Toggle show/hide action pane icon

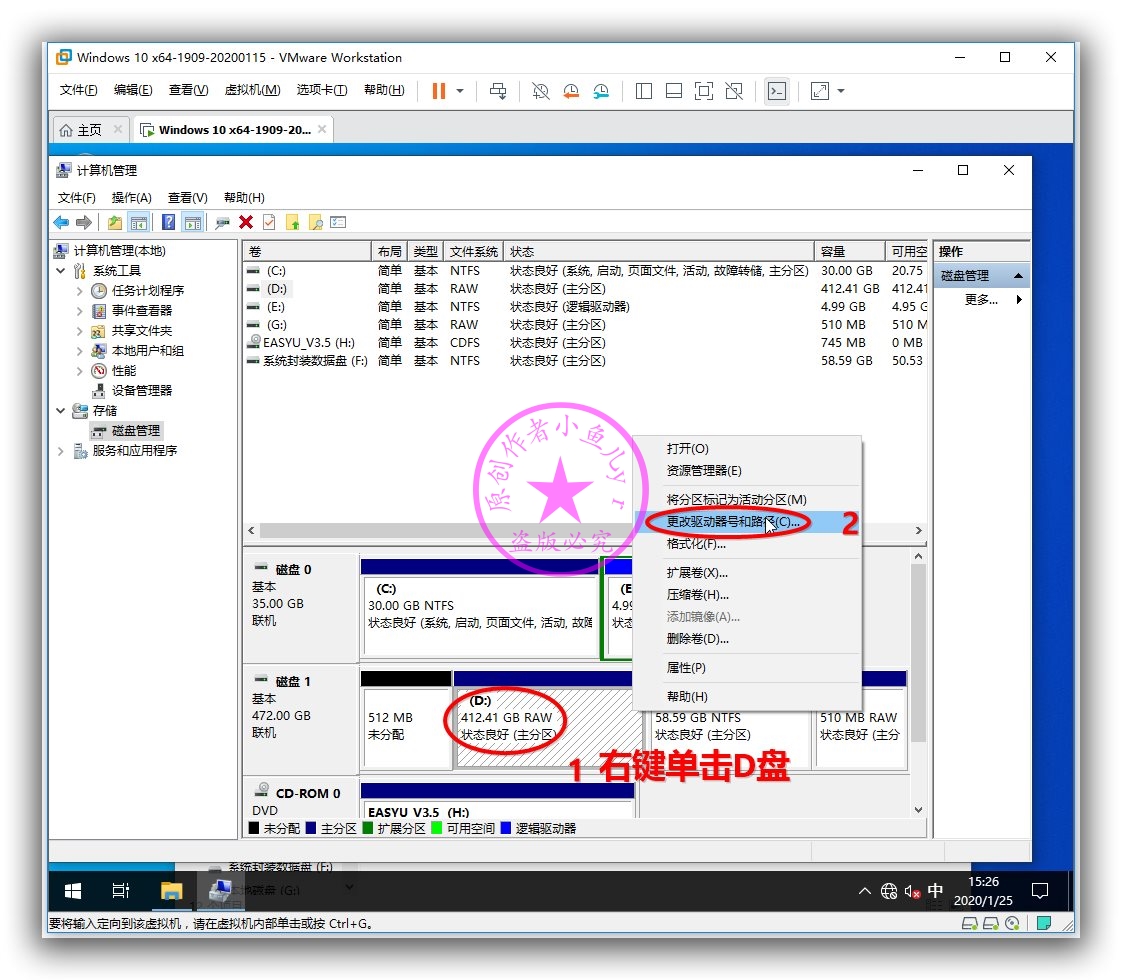point(192,222)
